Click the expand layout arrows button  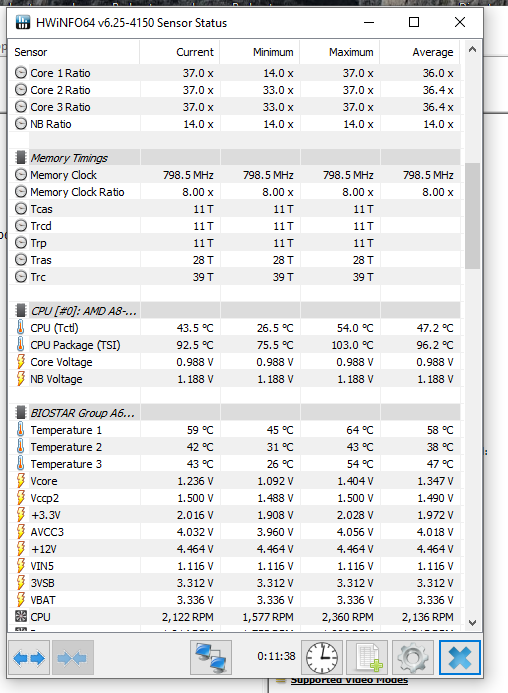[x=29, y=658]
